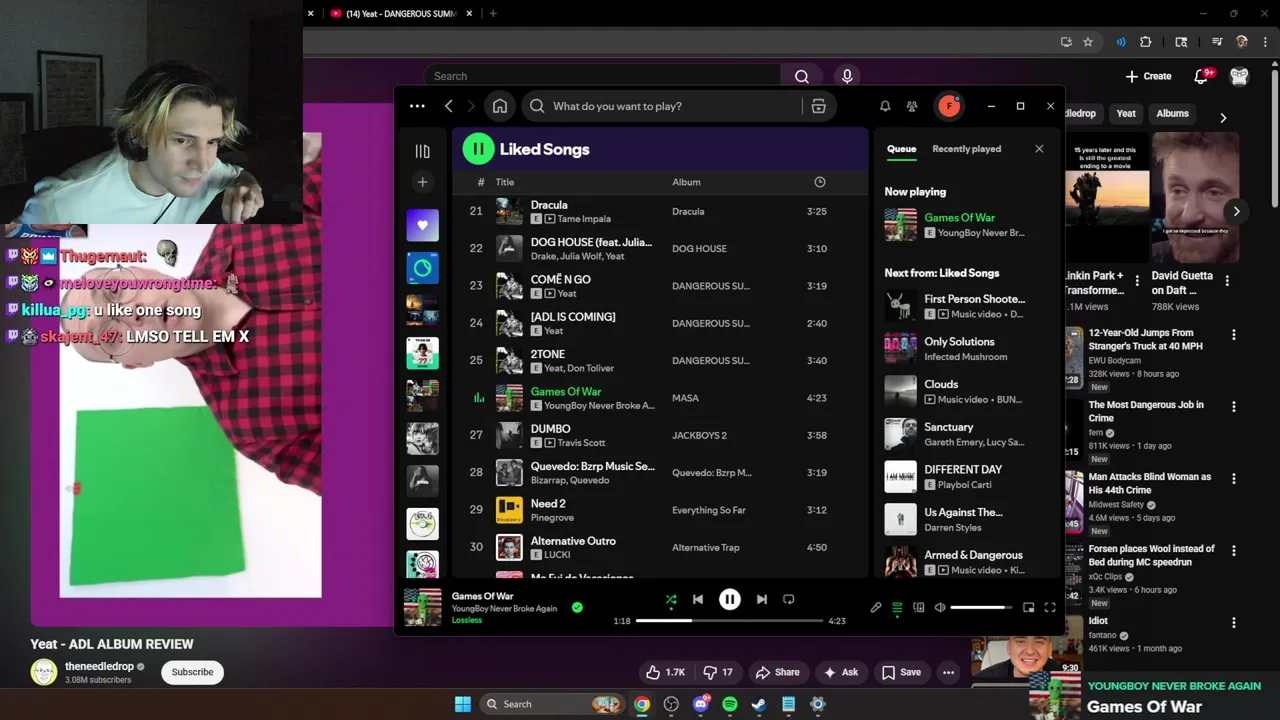Like the YouTube video 1.7K
The image size is (1280, 720).
point(665,672)
